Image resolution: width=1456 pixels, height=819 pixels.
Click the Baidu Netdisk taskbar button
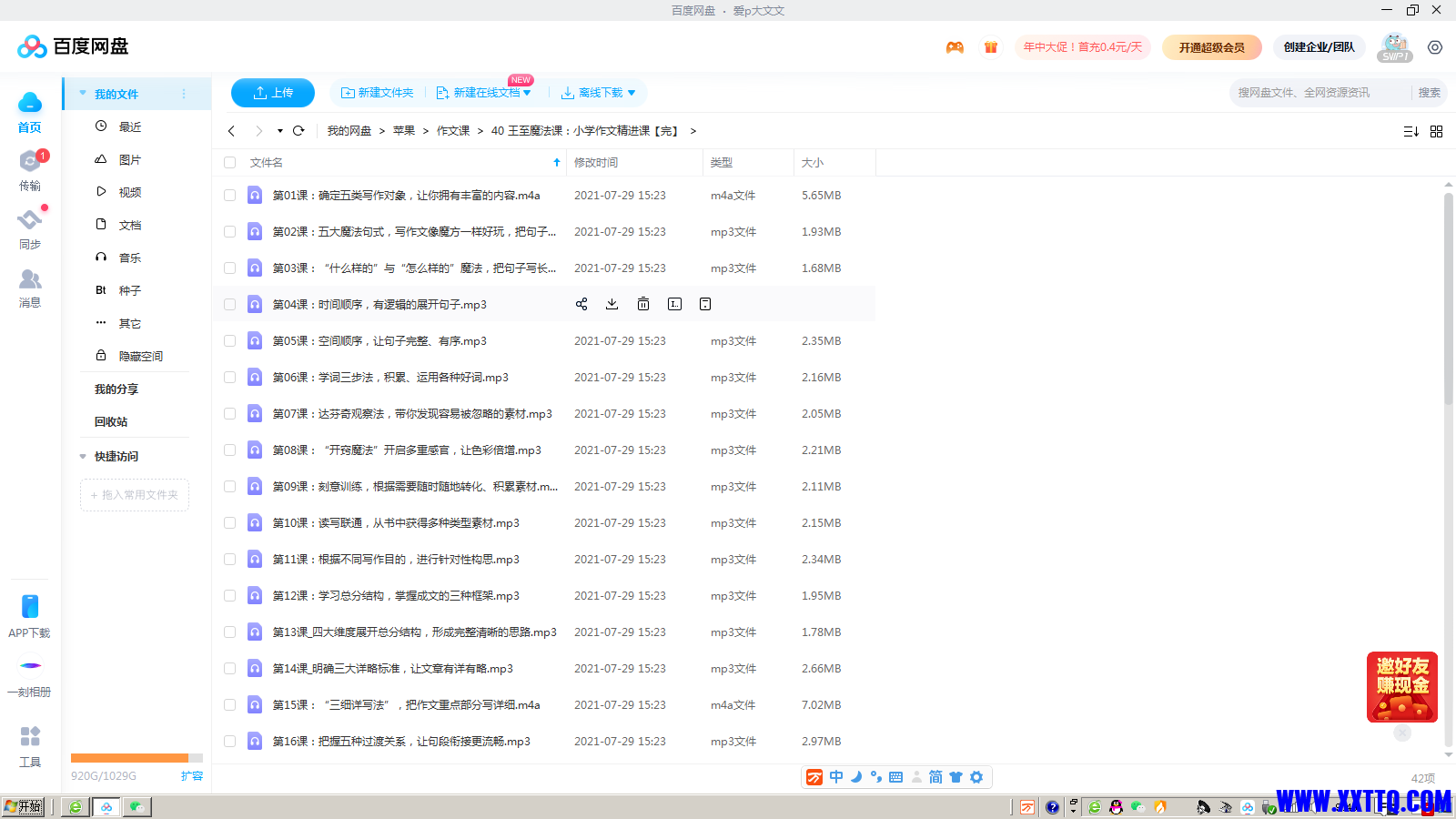coord(107,807)
